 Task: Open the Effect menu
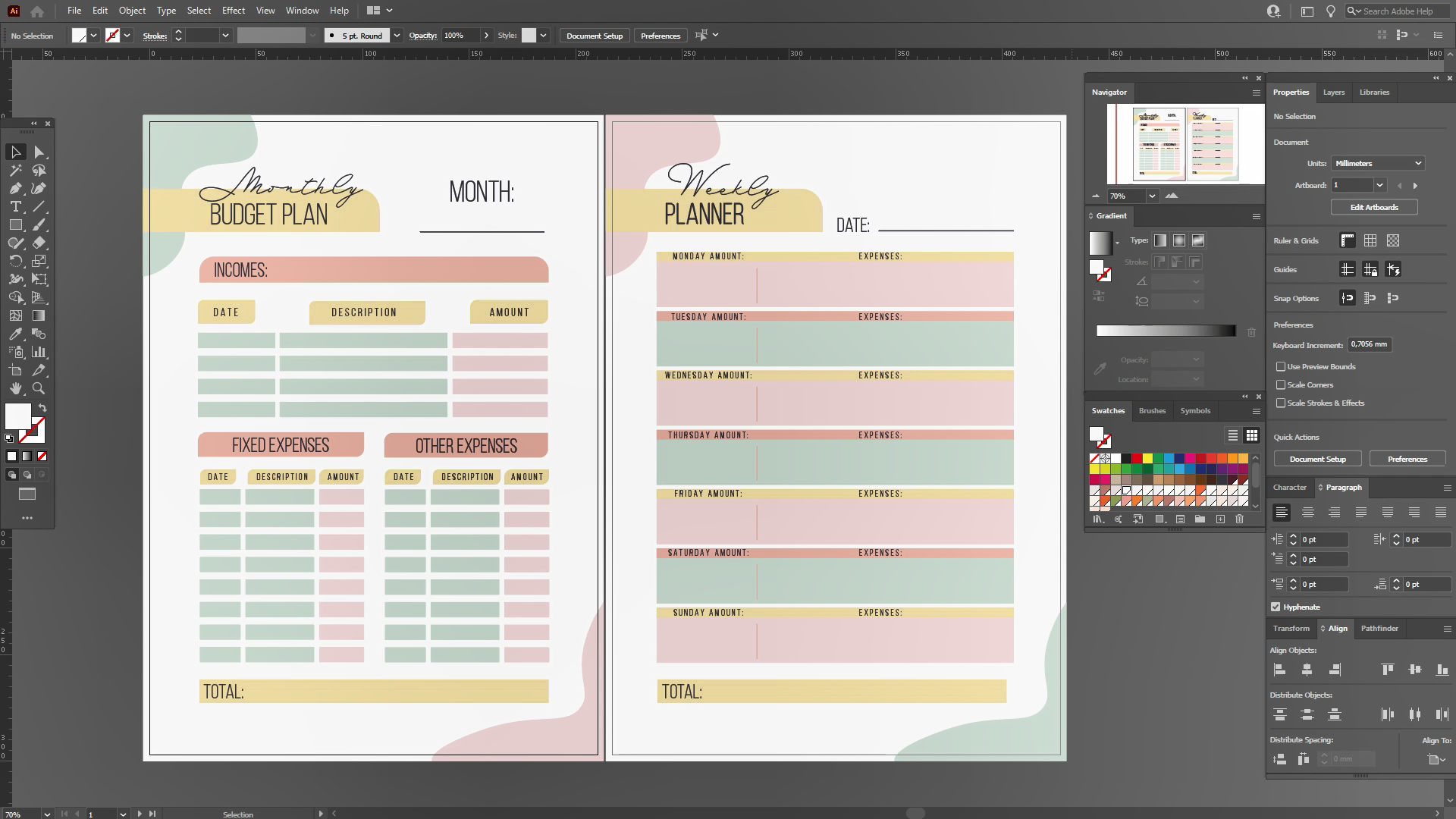(x=233, y=11)
